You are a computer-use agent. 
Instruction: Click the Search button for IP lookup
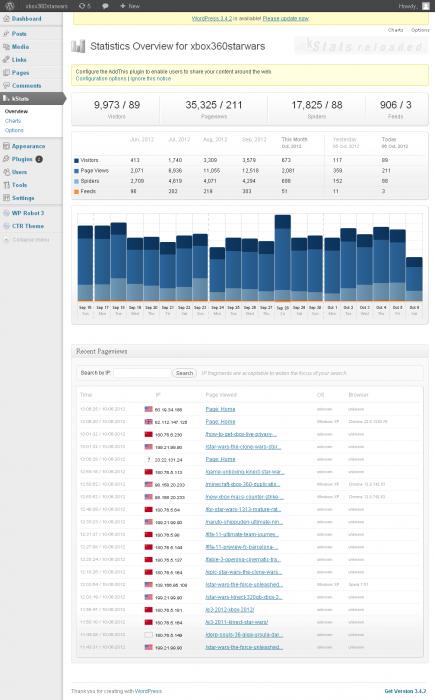click(184, 373)
